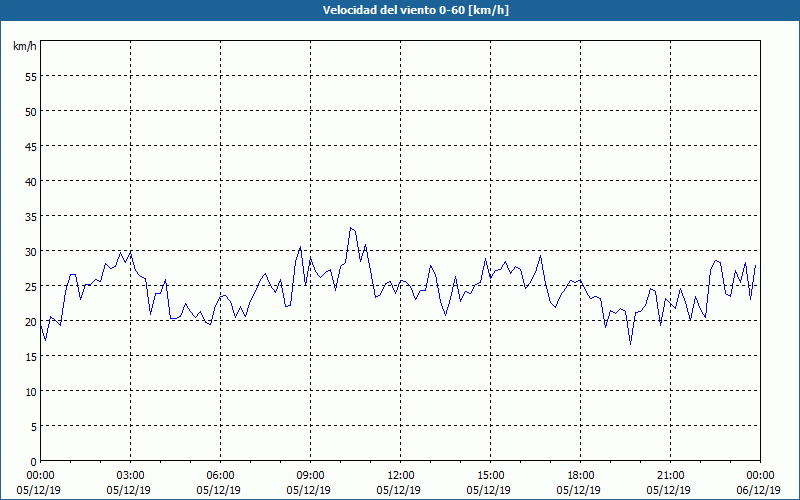This screenshot has height=500, width=800.
Task: Click the 06/12/19 date label
Action: coord(758,490)
